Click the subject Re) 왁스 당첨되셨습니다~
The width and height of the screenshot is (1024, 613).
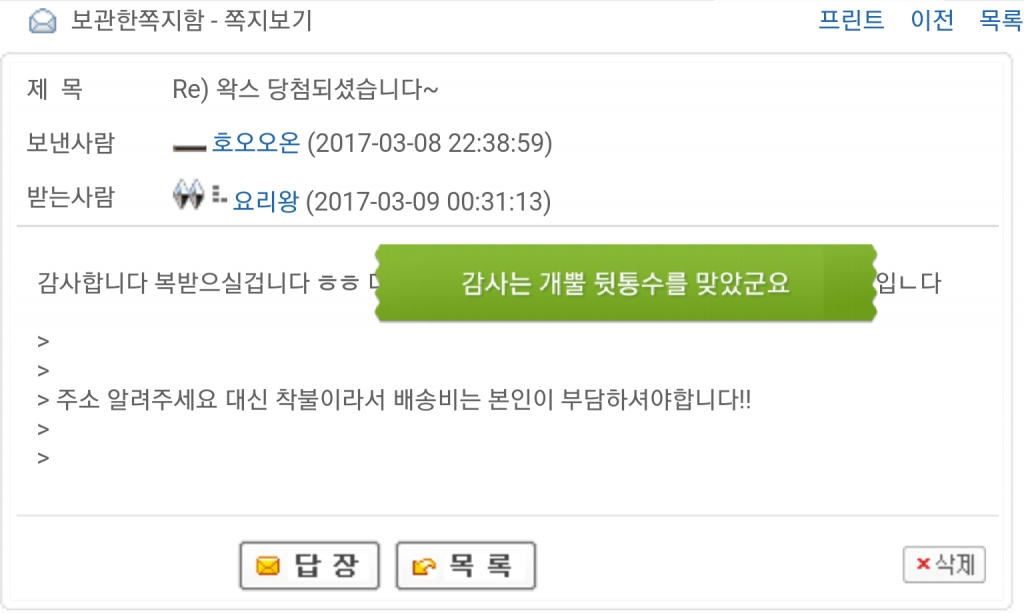tap(305, 89)
